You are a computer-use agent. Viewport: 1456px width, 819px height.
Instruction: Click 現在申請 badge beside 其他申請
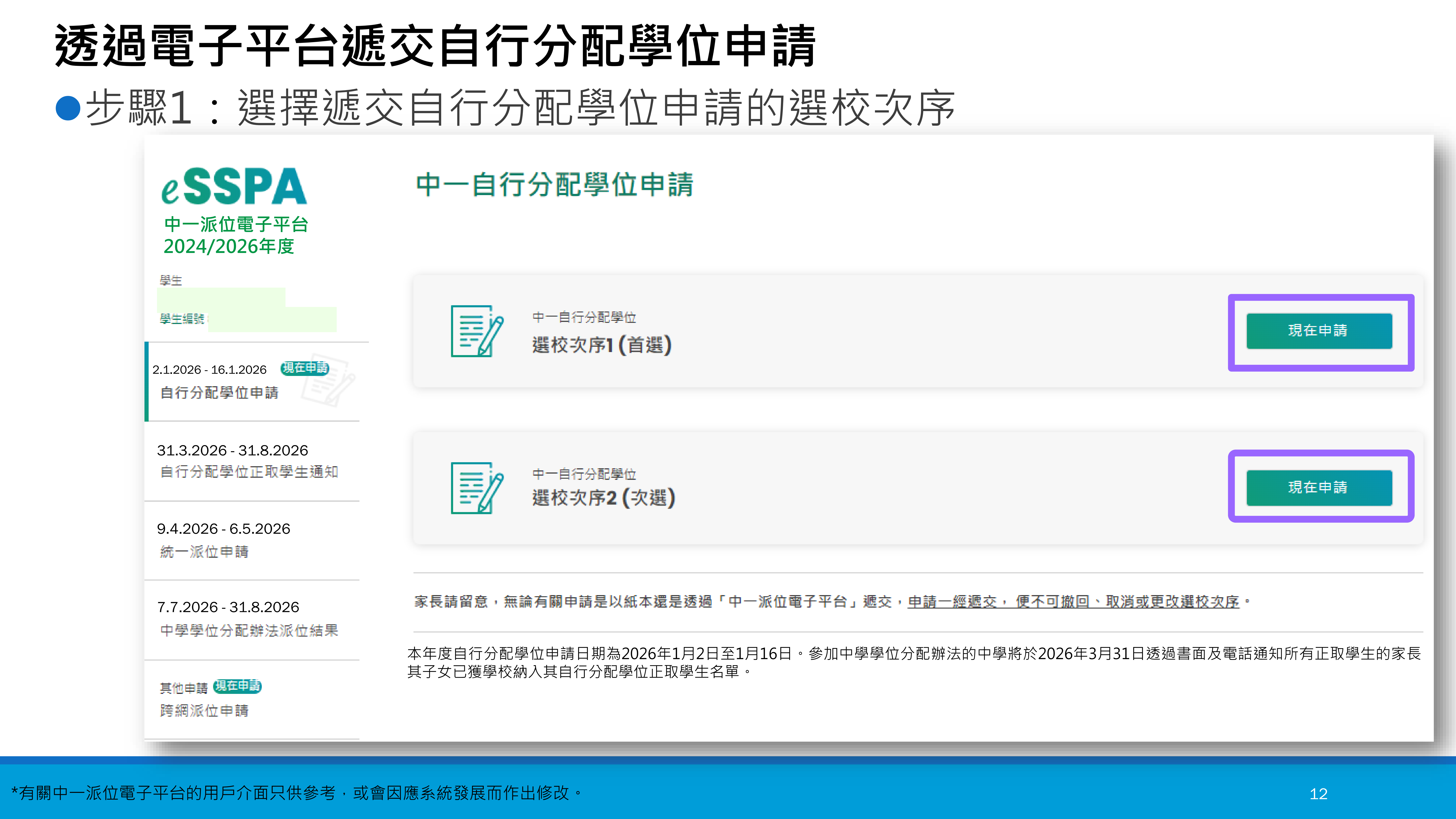click(237, 686)
